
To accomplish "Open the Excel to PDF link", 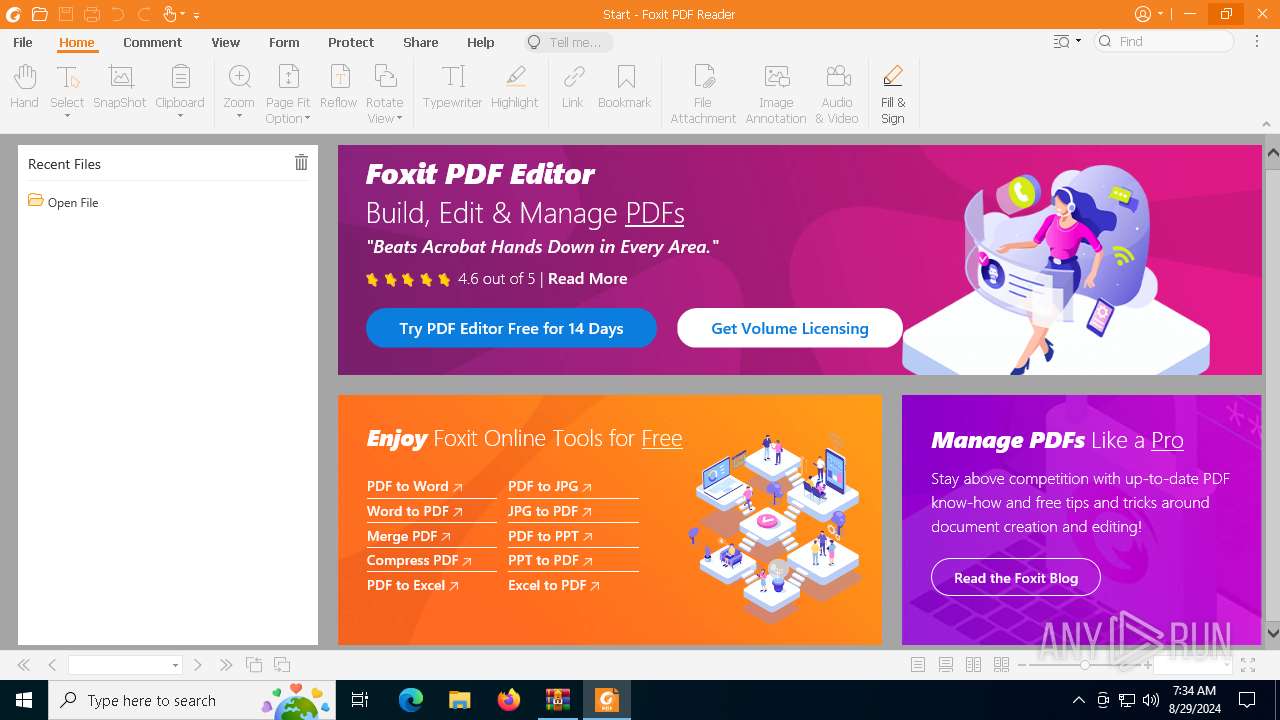I will 554,585.
